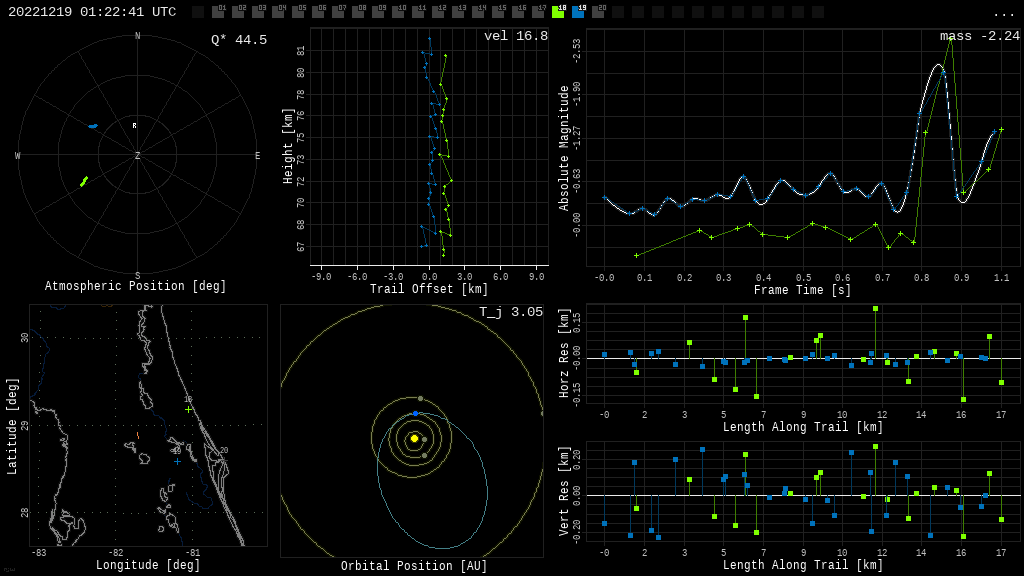Select the blue meteor streak in polar plot
This screenshot has width=1024, height=576.
[93, 126]
